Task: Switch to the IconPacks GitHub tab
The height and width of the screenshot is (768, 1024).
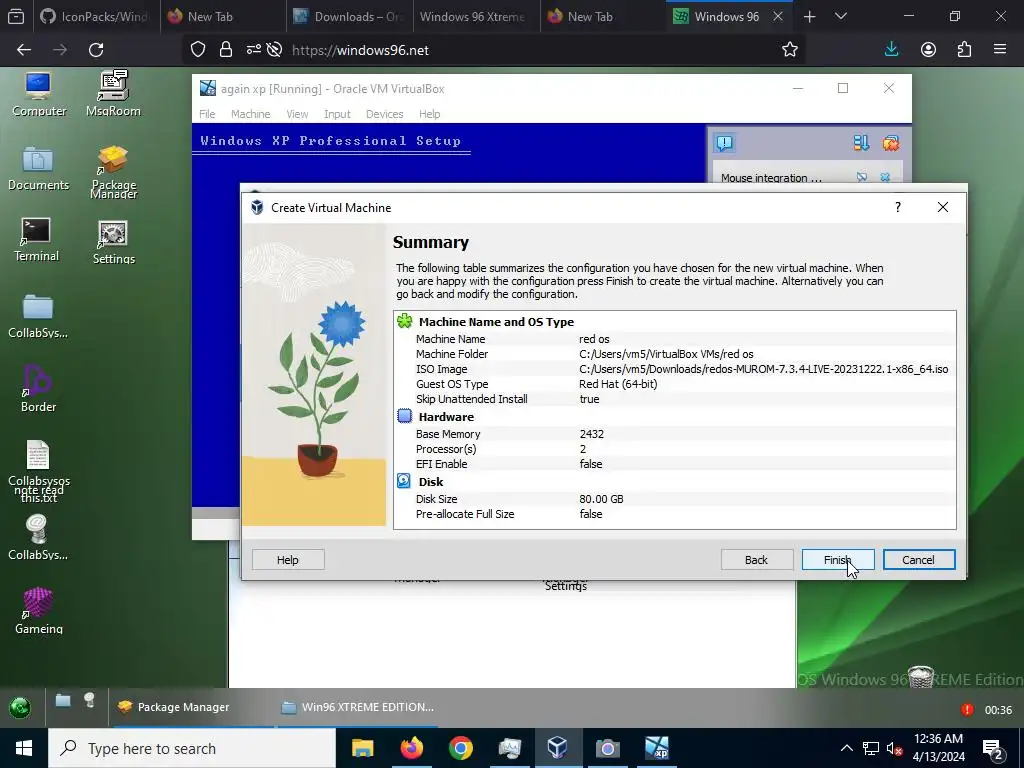Action: coord(97,16)
